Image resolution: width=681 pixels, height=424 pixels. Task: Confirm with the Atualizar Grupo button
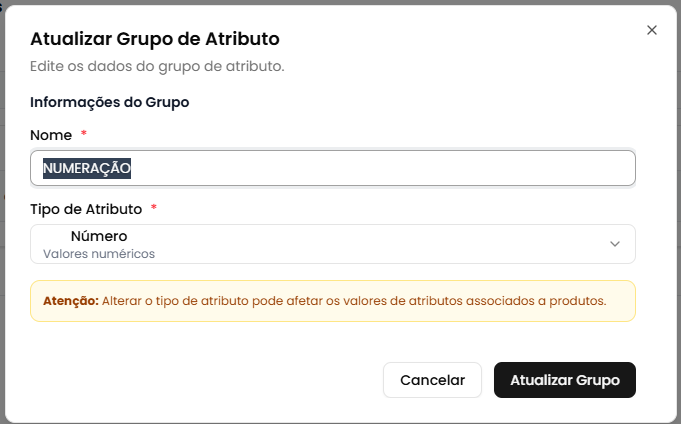click(x=565, y=380)
